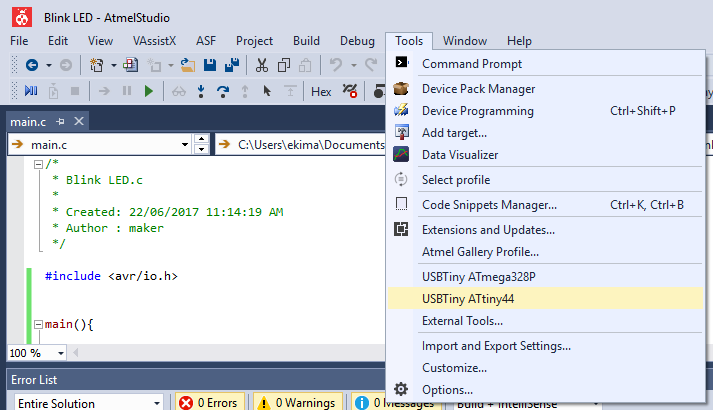Viewport: 713px width, 410px height.
Task: Open dropdown arrow beside Add New Item
Action: click(x=171, y=65)
